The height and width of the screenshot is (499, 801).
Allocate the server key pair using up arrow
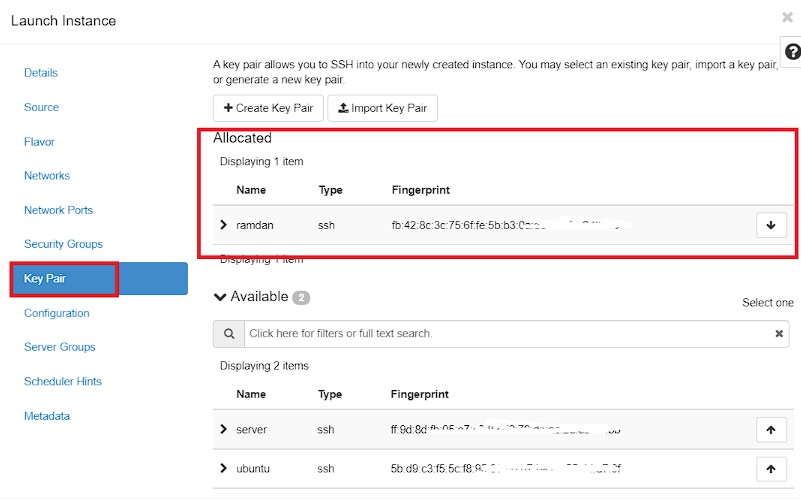point(771,430)
